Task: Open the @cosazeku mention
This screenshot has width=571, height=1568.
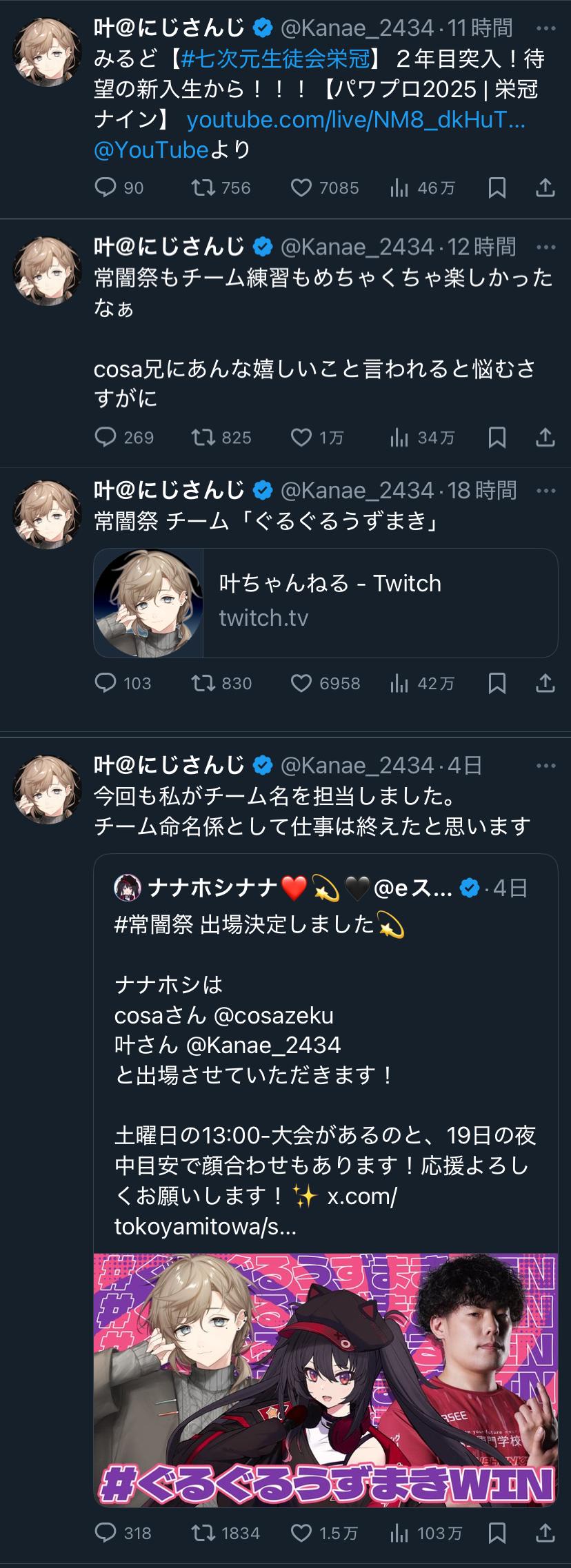Action: click(274, 1015)
